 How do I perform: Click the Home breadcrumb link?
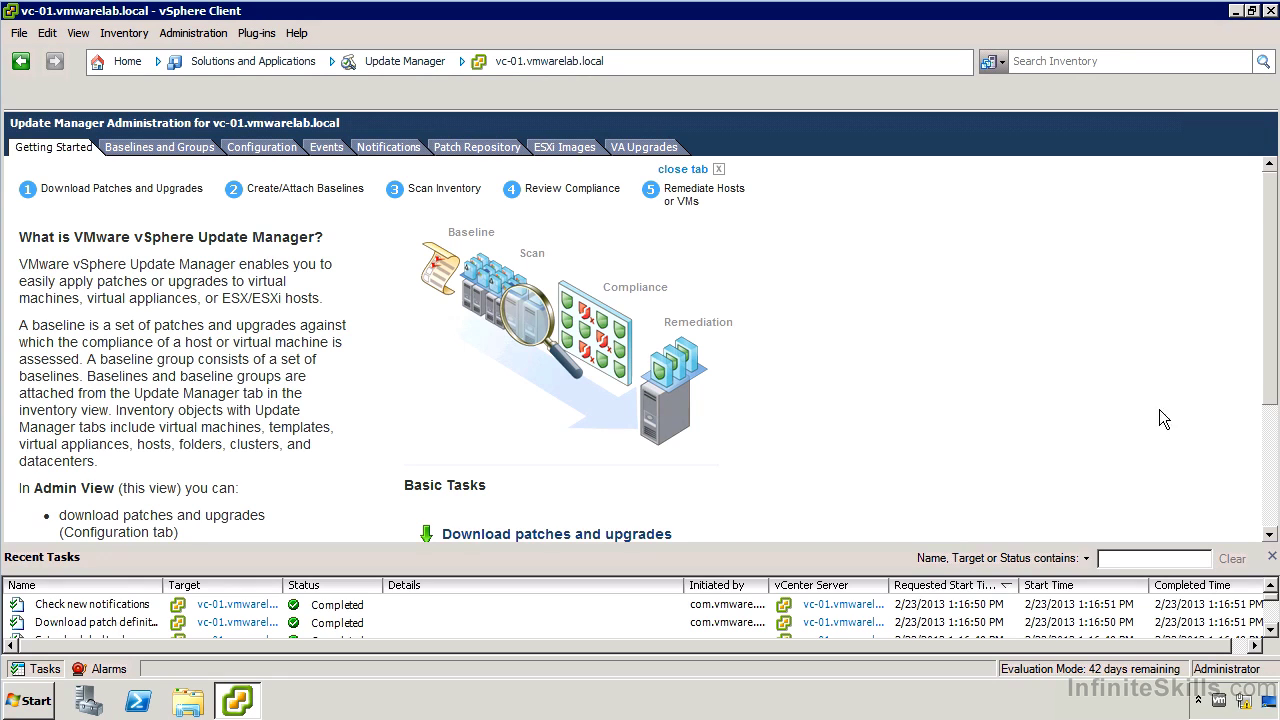tap(127, 61)
